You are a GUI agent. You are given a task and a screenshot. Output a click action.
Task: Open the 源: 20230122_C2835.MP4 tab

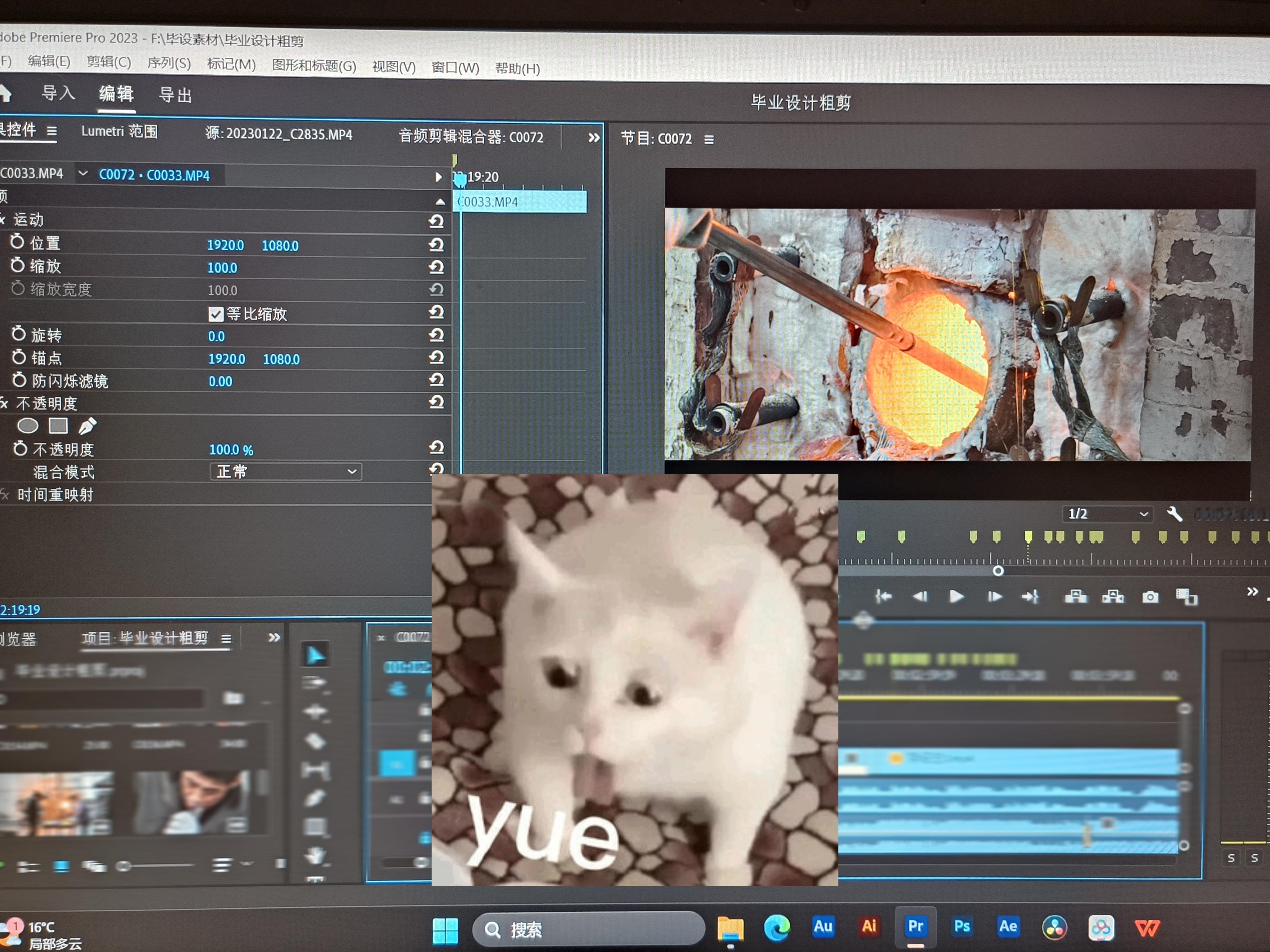(278, 134)
